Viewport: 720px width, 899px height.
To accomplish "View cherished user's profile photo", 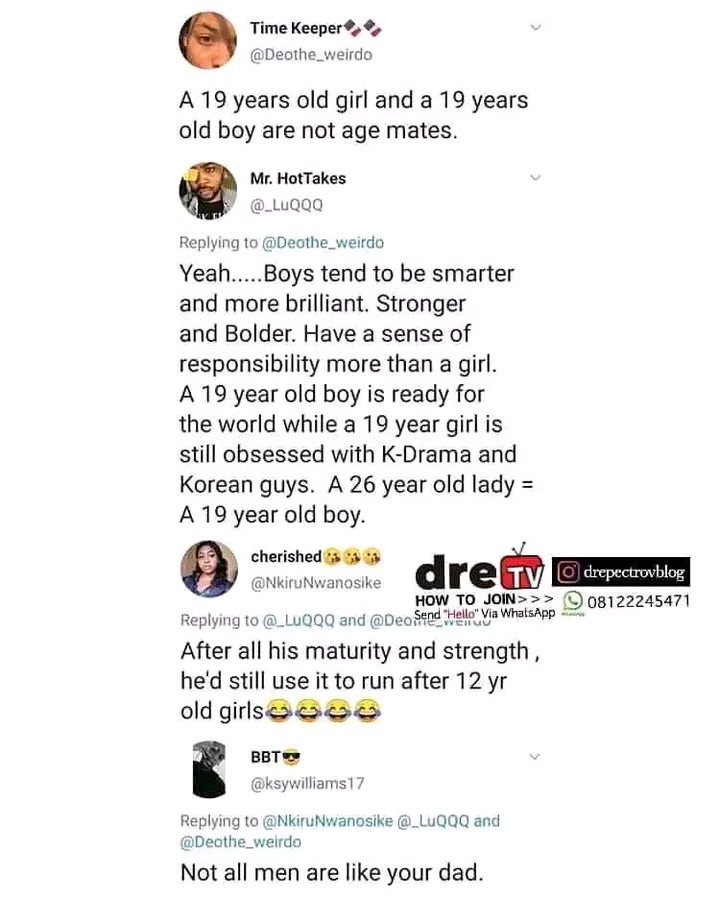I will click(x=209, y=569).
